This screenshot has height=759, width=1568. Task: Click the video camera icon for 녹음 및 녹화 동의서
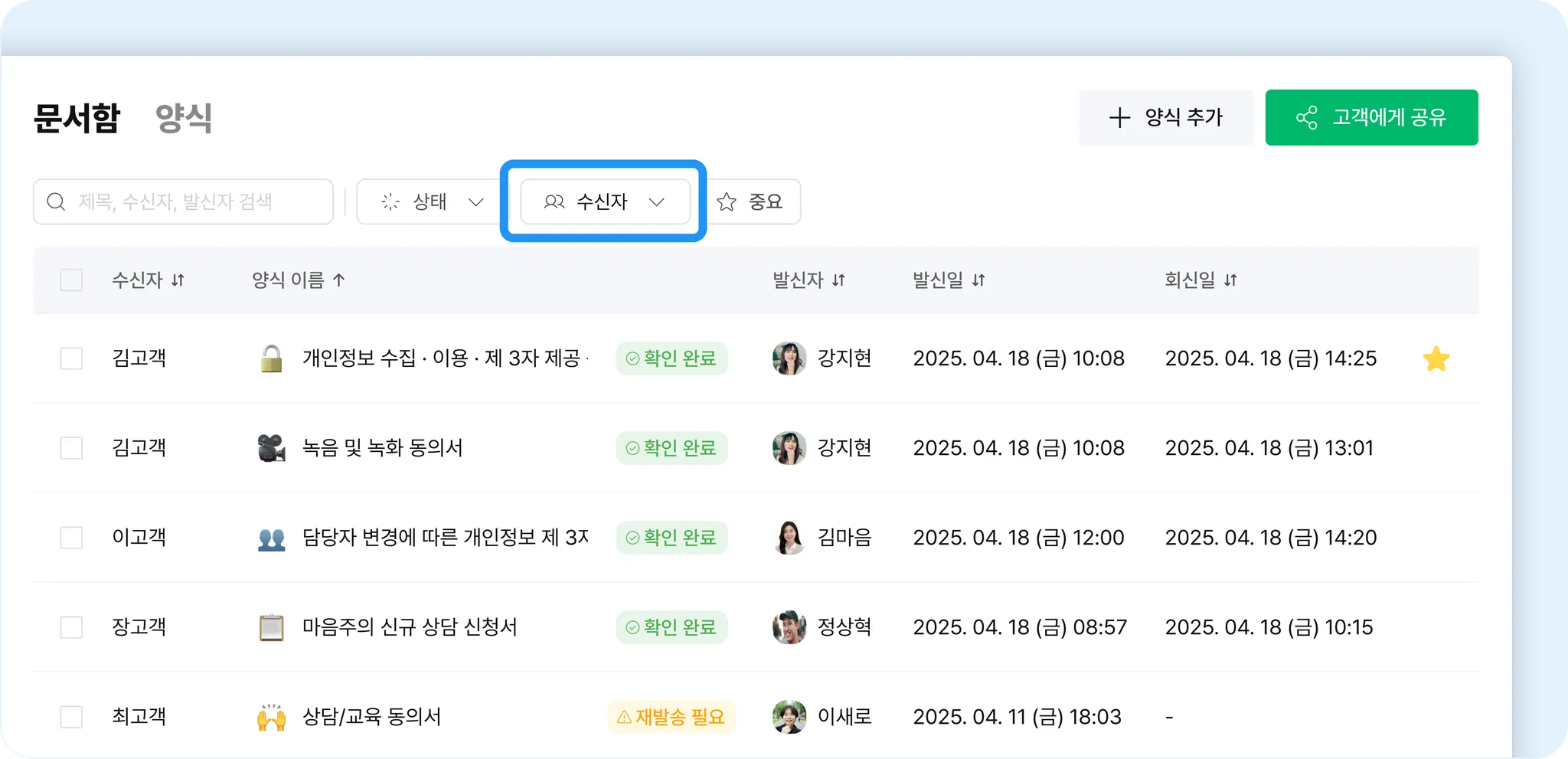click(x=271, y=448)
